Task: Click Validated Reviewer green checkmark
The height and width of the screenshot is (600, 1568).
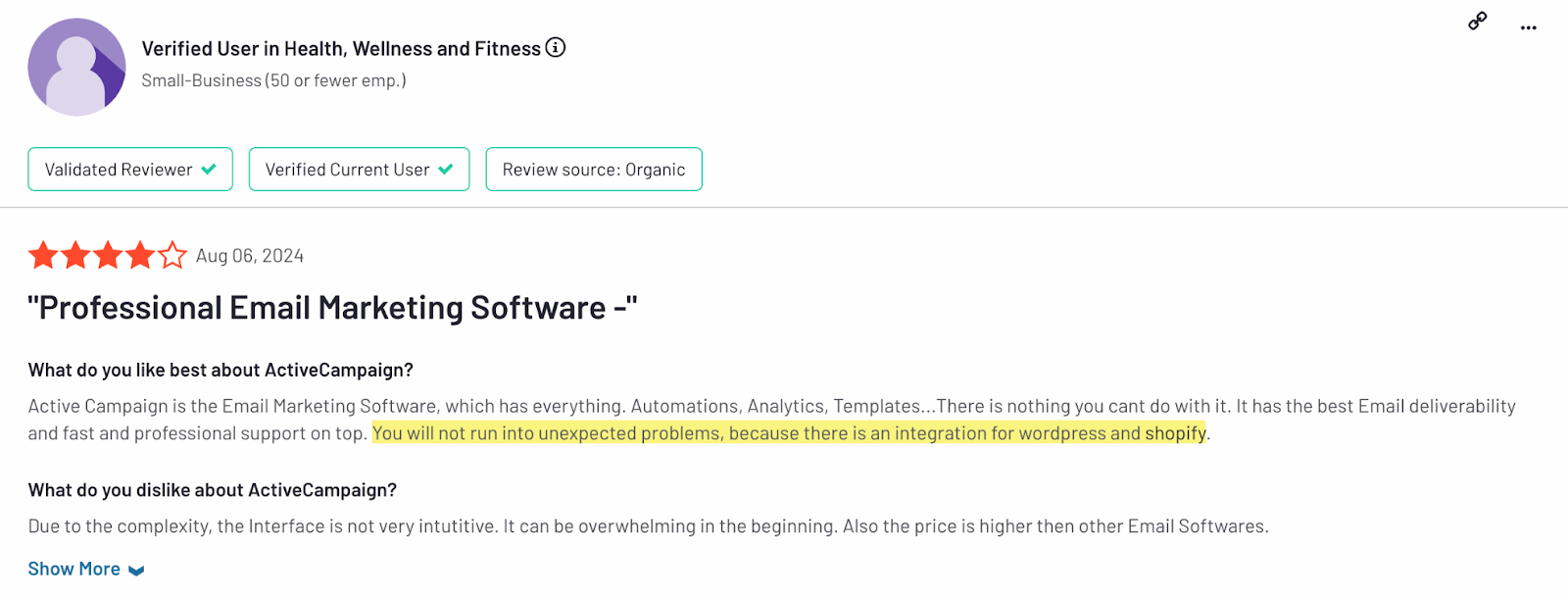Action: (x=209, y=170)
